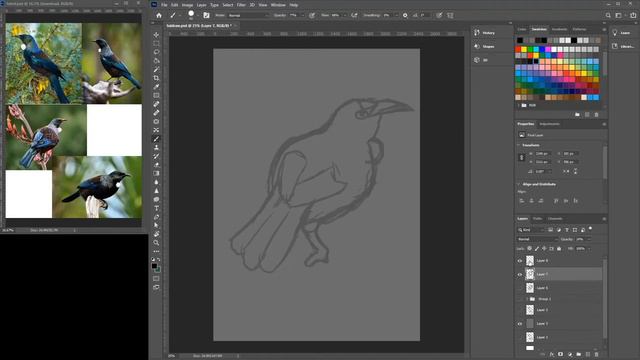Click the search icon at top right
640x360 pixels.
[x=608, y=15]
